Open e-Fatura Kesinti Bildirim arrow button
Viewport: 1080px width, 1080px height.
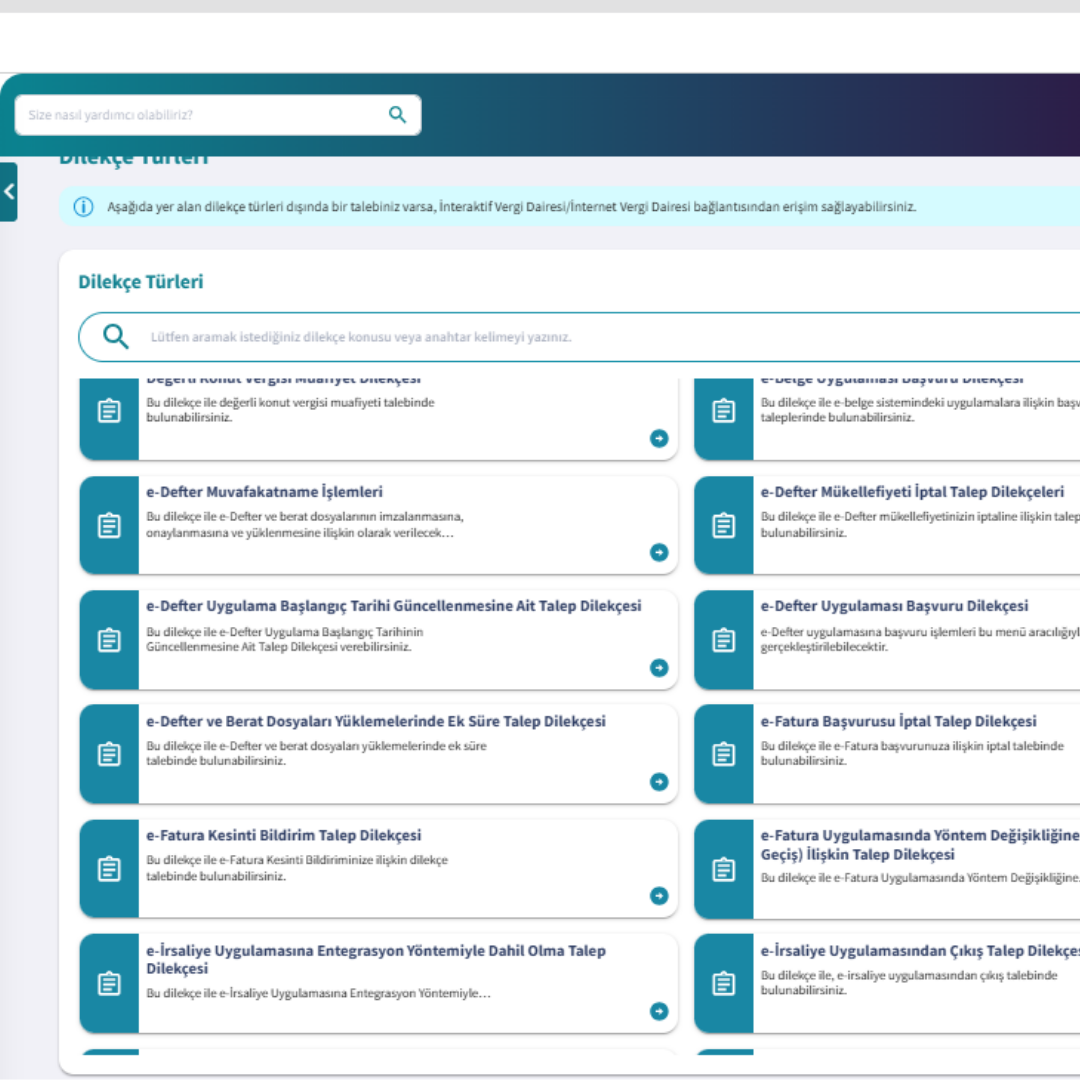click(659, 895)
